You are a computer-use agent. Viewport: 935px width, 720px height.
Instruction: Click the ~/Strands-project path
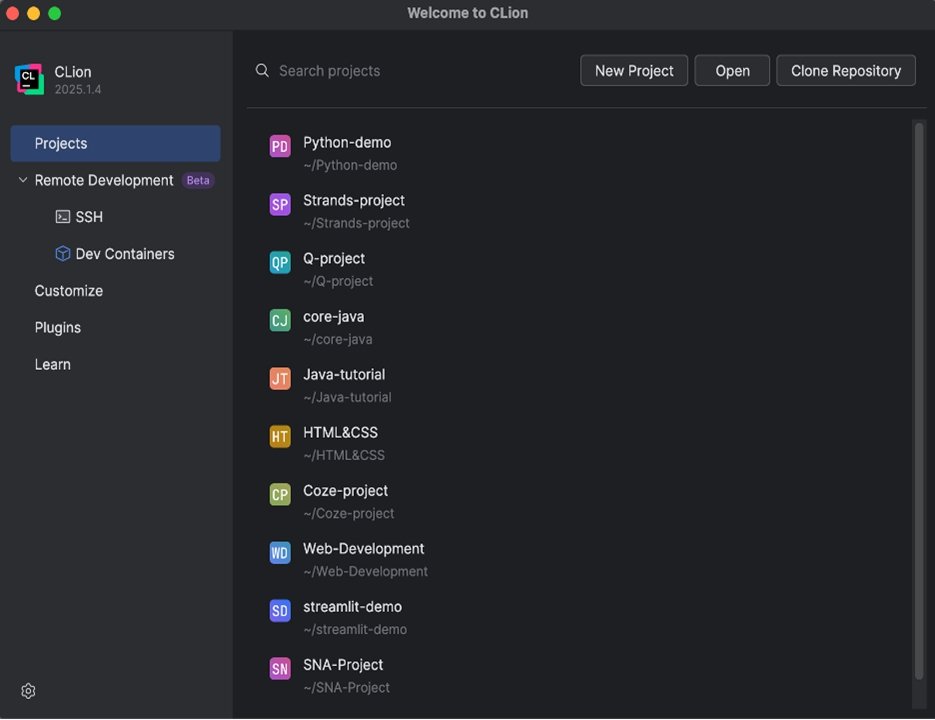click(356, 223)
